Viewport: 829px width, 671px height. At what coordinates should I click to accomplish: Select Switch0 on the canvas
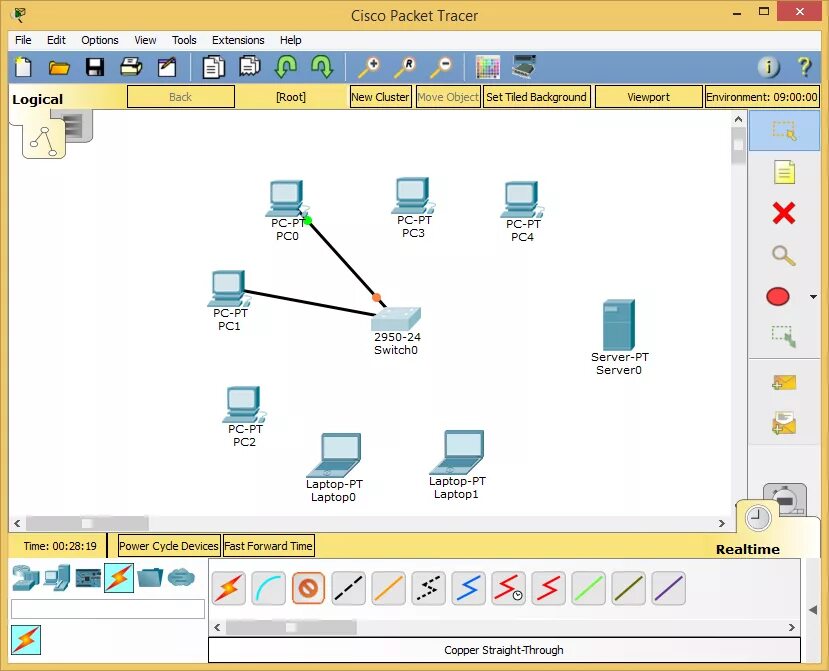[395, 319]
